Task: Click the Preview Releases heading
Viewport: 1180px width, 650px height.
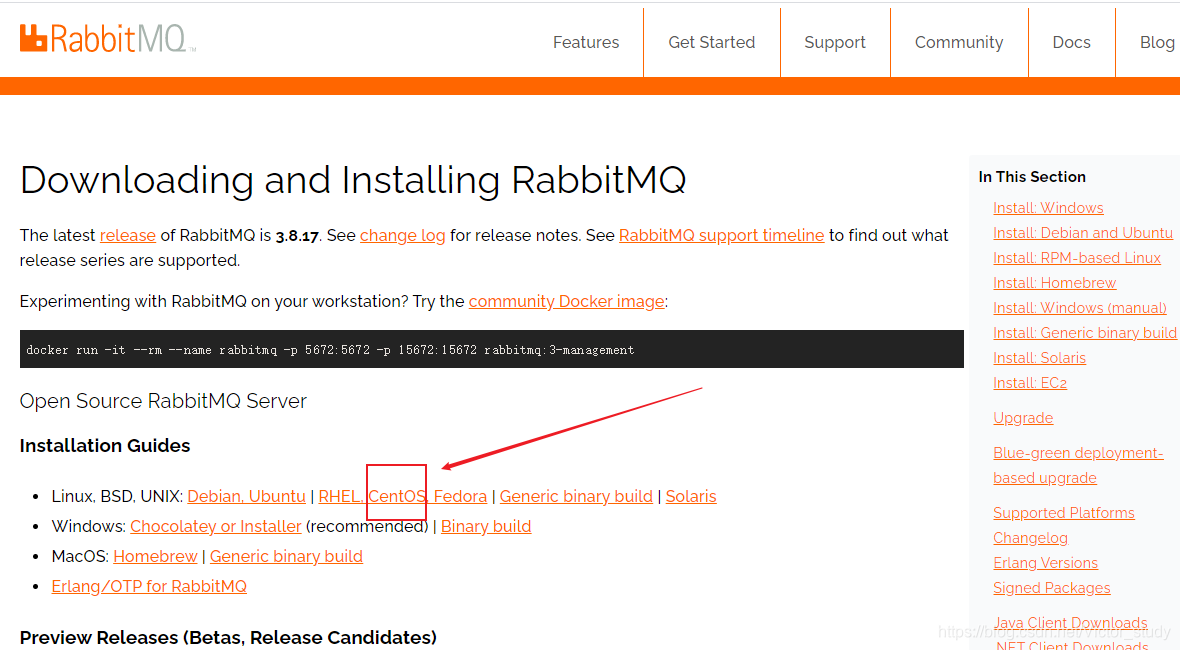Action: click(x=228, y=637)
